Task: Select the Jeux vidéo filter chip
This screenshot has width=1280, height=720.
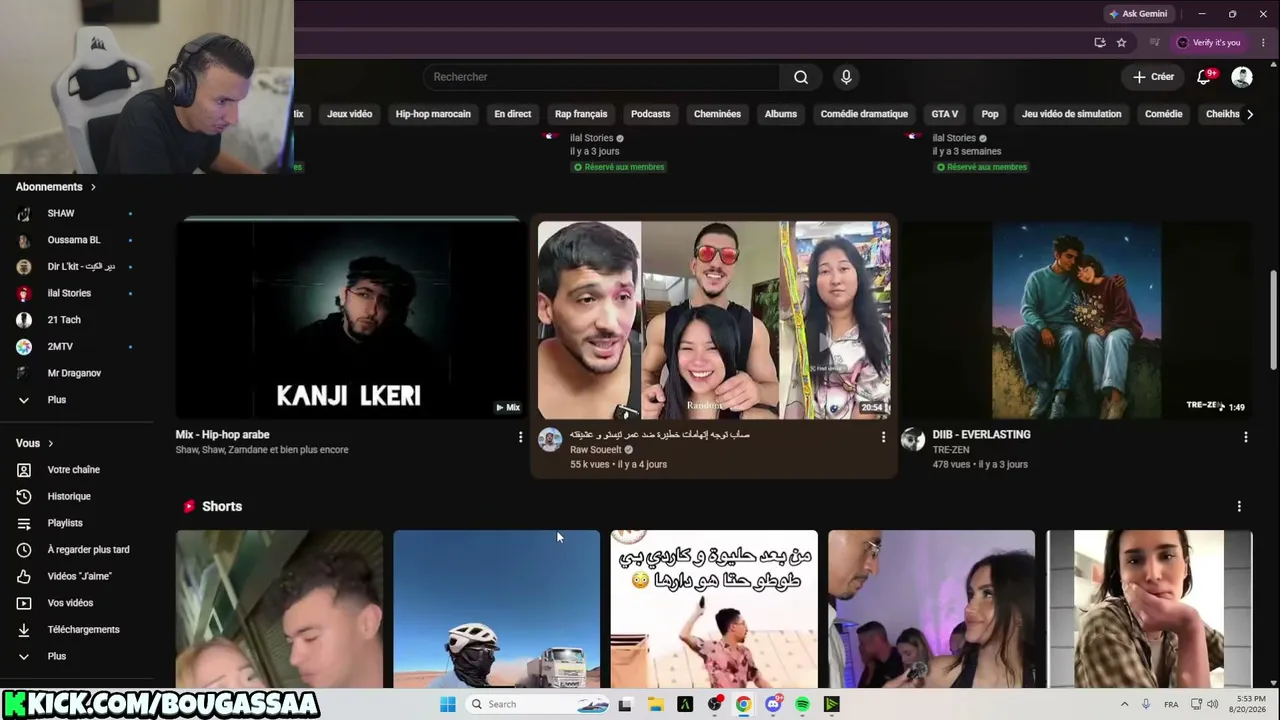Action: pos(349,114)
